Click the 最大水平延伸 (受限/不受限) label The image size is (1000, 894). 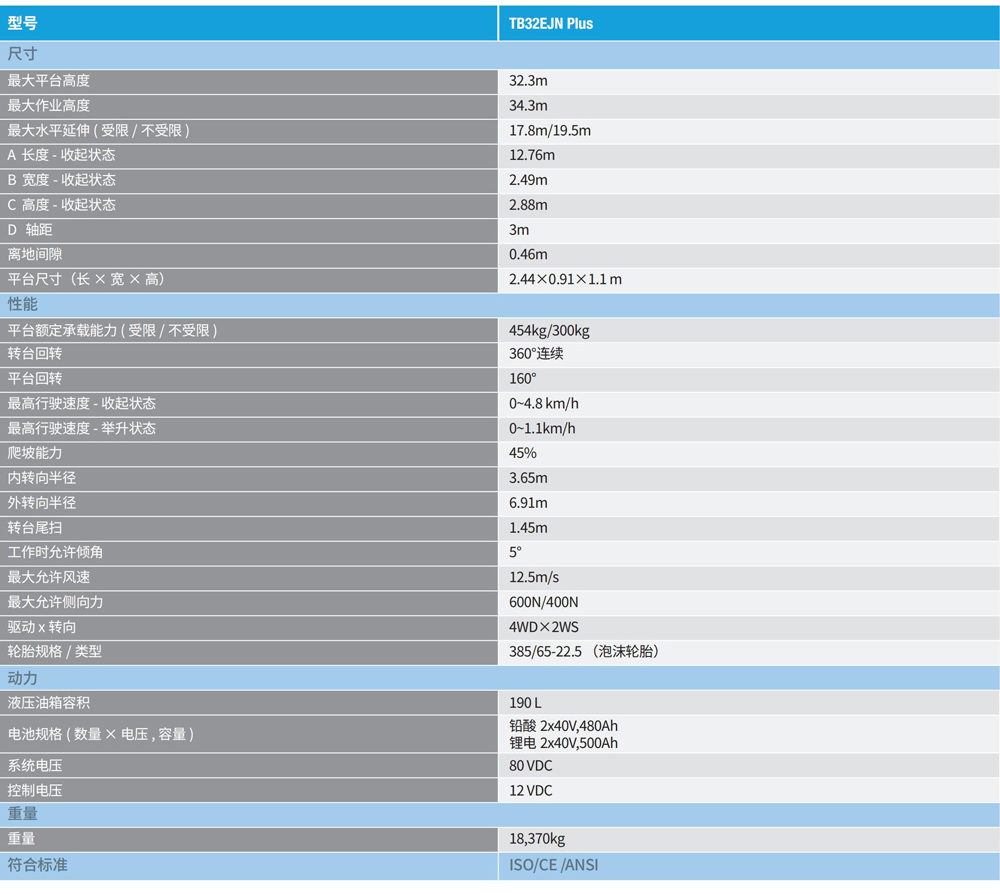(98, 130)
